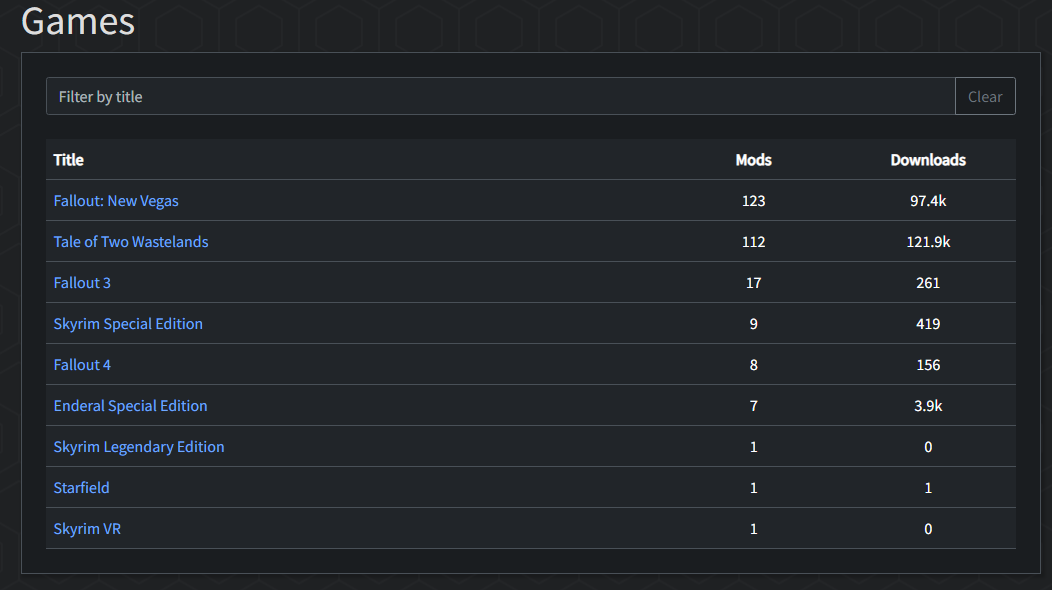Screen dimensions: 1052x590
Task: Click the Clear filter button
Action: 985,97
